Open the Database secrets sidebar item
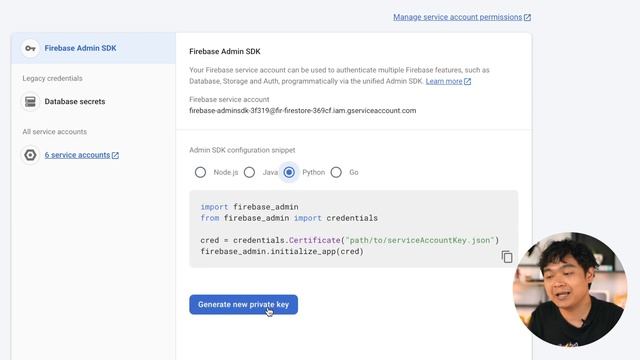This screenshot has width=640, height=360. pyautogui.click(x=75, y=102)
